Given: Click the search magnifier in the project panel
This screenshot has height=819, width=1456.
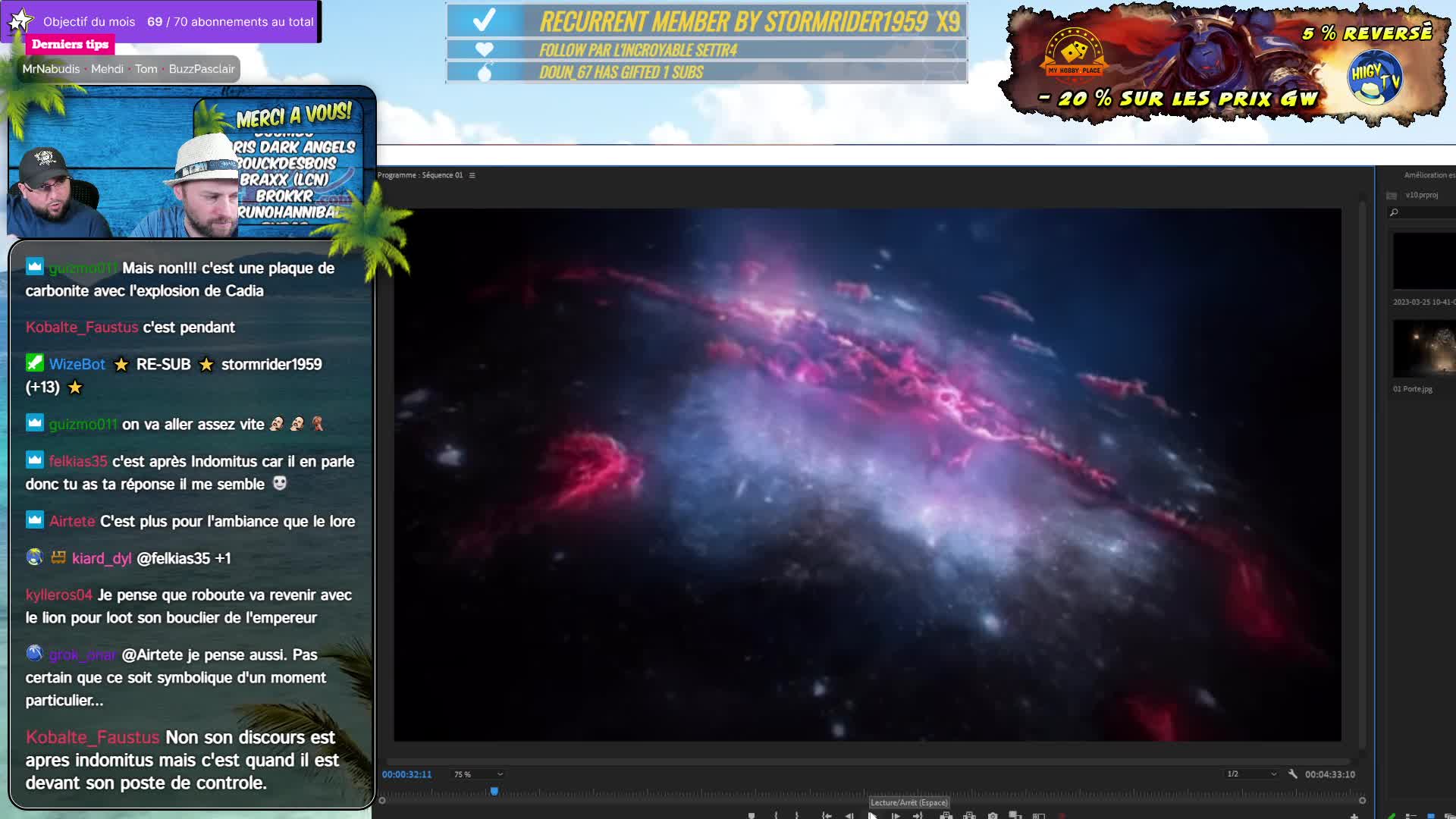Looking at the screenshot, I should (1394, 213).
